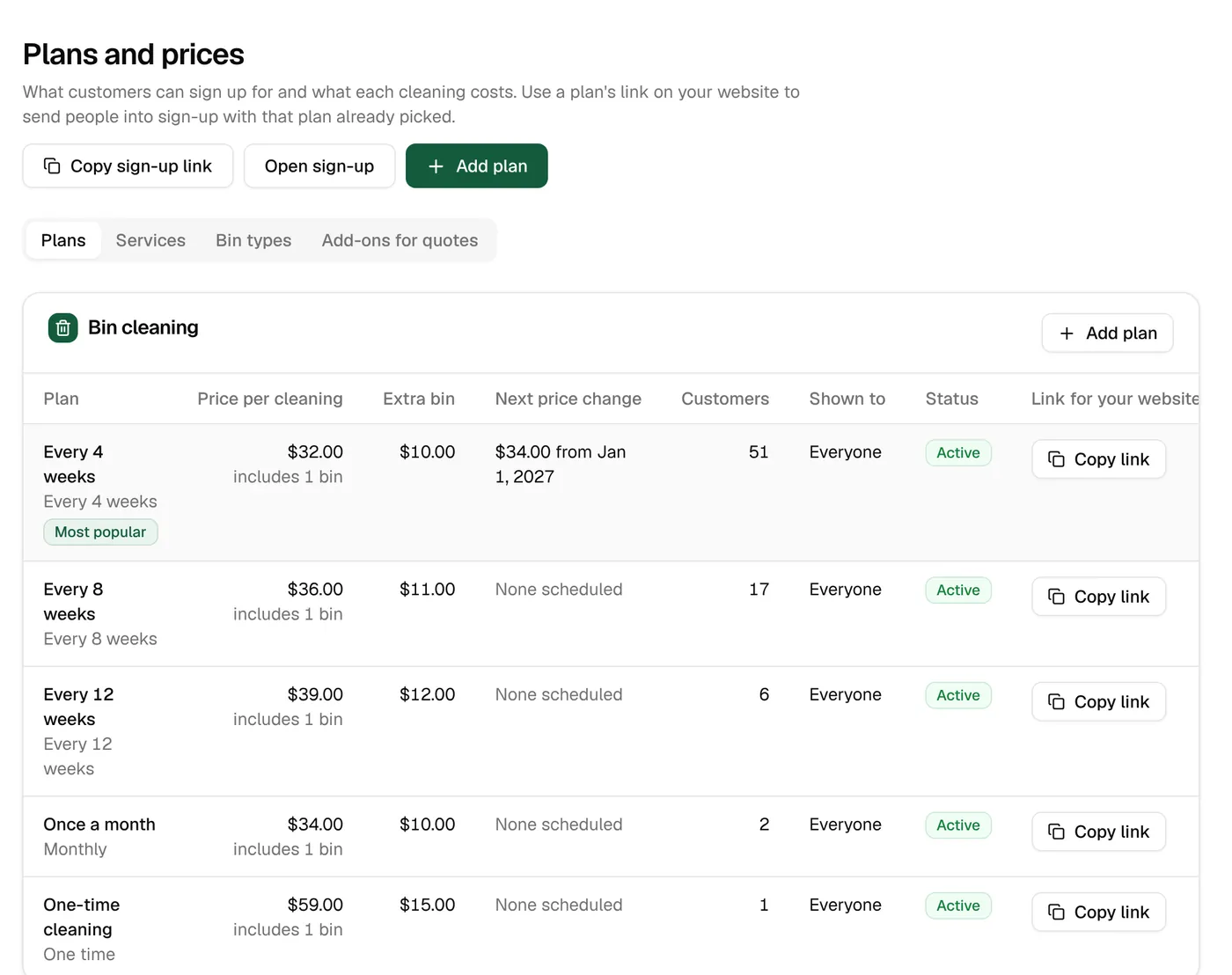The width and height of the screenshot is (1232, 975).
Task: Click the Price per cleaning column header
Action: (270, 399)
